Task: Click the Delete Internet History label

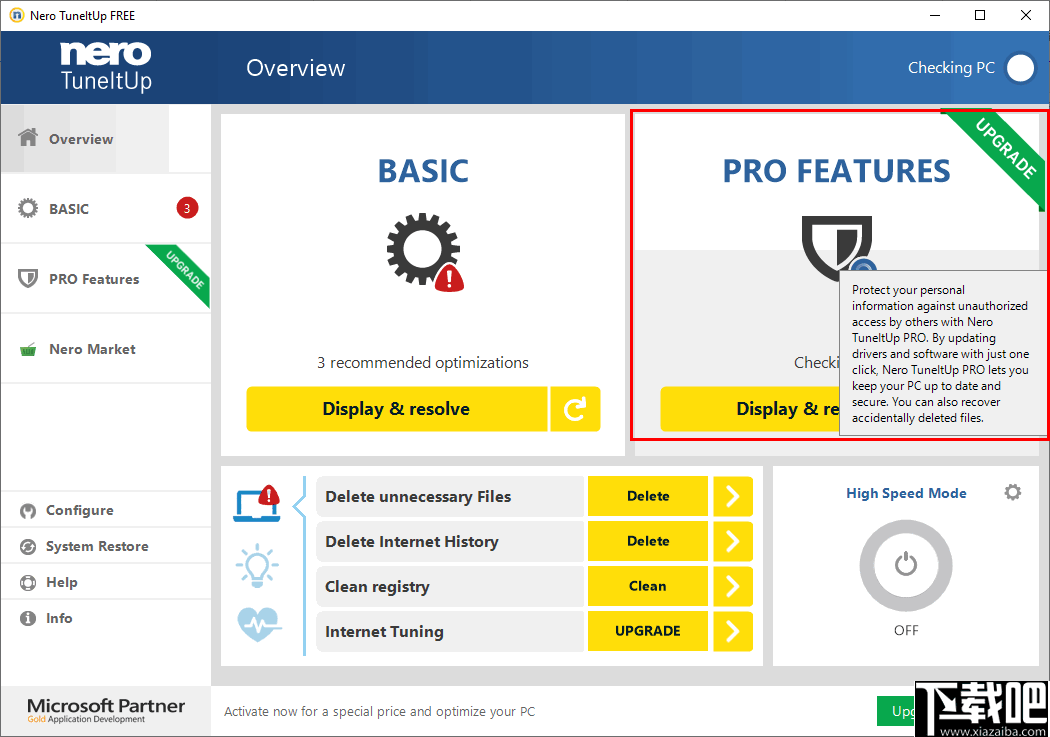Action: coord(412,542)
